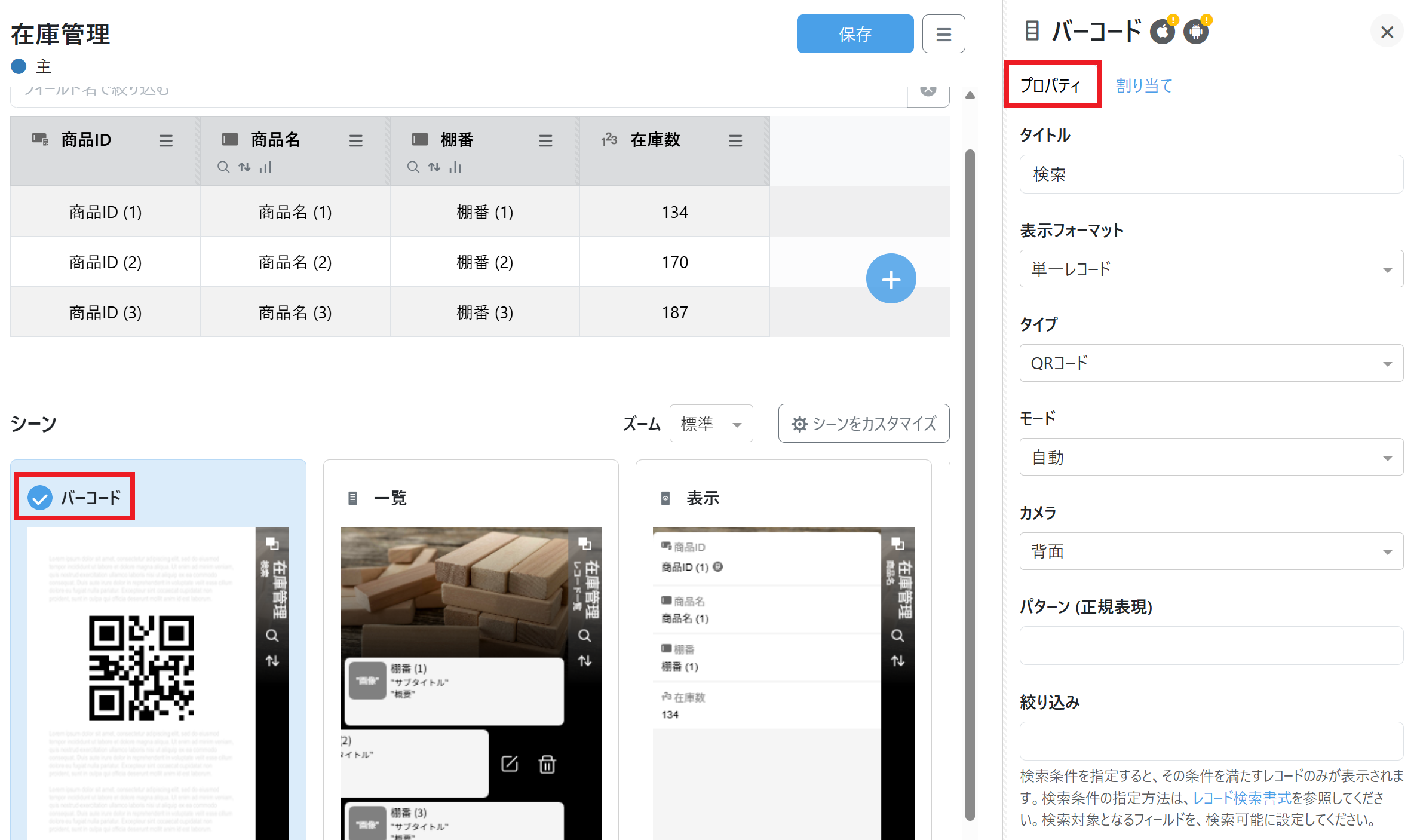The height and width of the screenshot is (840, 1417).
Task: Click the Android platform icon in header
Action: pos(1196,32)
